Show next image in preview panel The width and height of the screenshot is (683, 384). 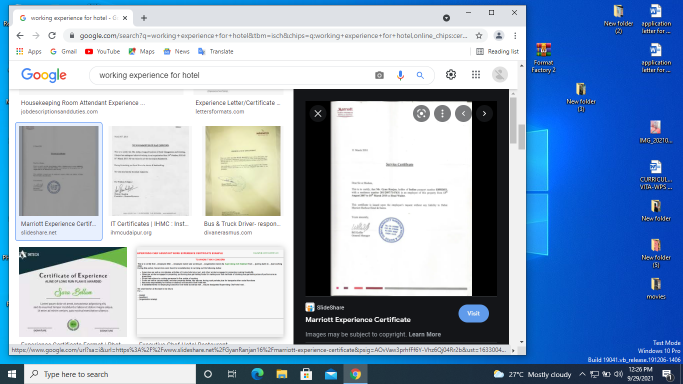click(484, 114)
